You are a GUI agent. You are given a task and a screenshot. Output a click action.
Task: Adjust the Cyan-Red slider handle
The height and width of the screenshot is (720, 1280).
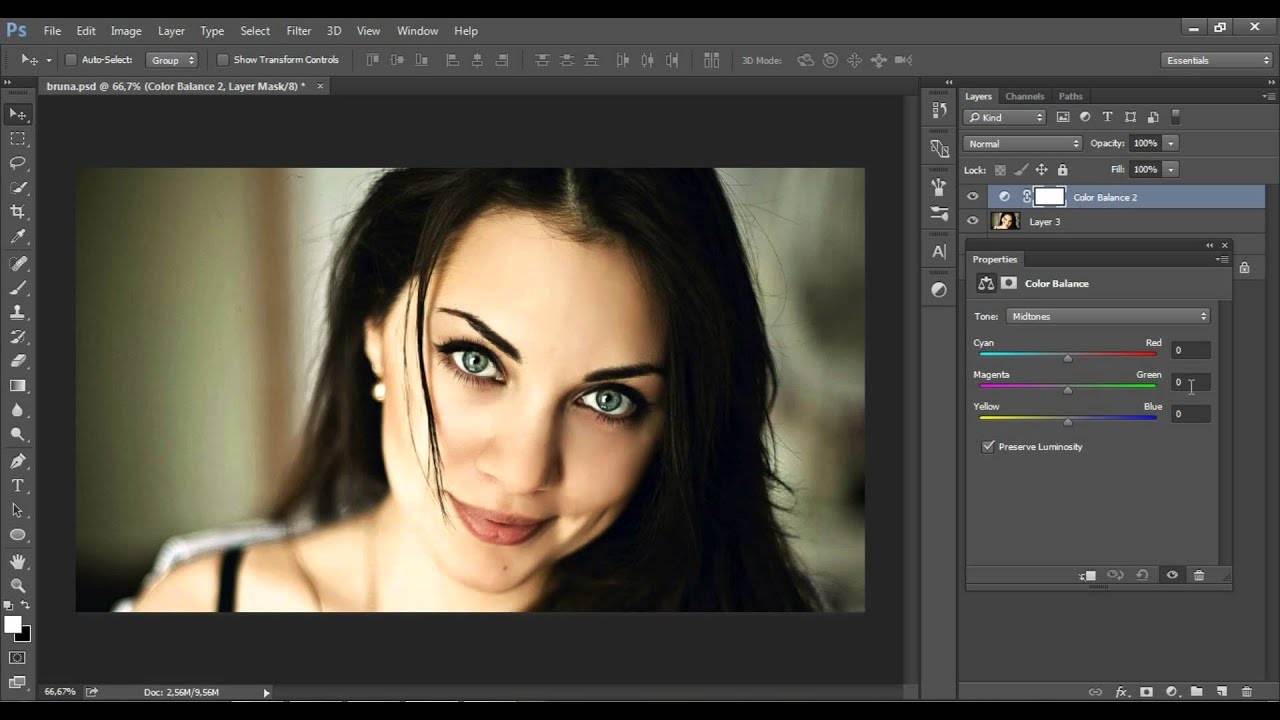1068,358
